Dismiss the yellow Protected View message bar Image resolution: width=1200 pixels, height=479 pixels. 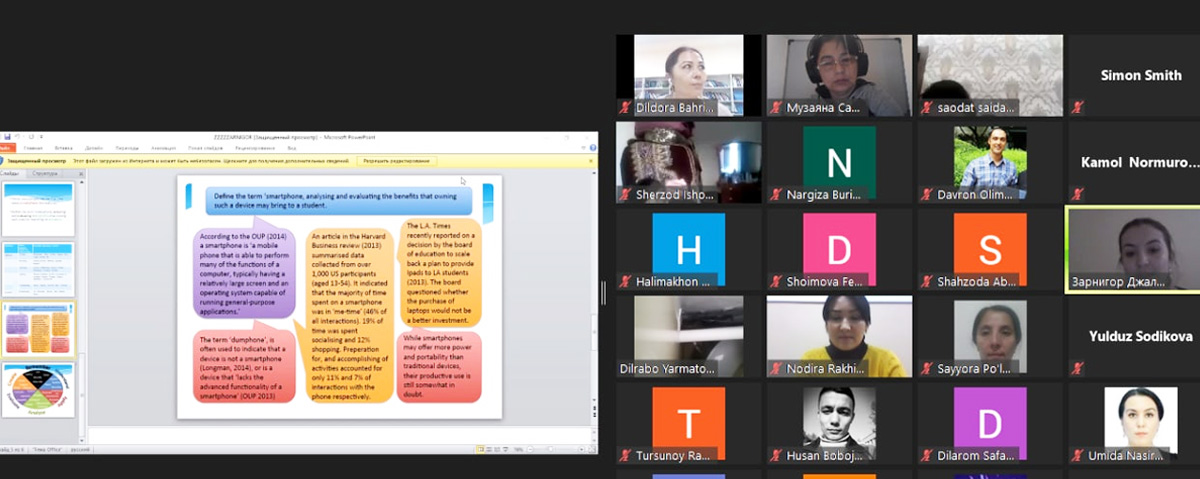[x=590, y=160]
